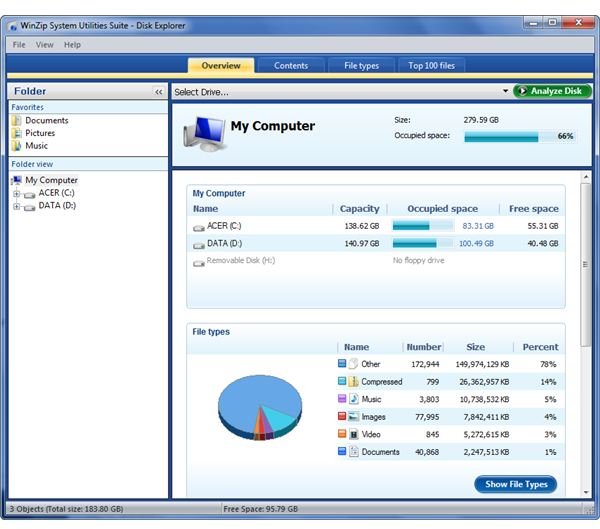Click the Images red legend square
Viewport: 600px width, 529px height.
(x=342, y=416)
